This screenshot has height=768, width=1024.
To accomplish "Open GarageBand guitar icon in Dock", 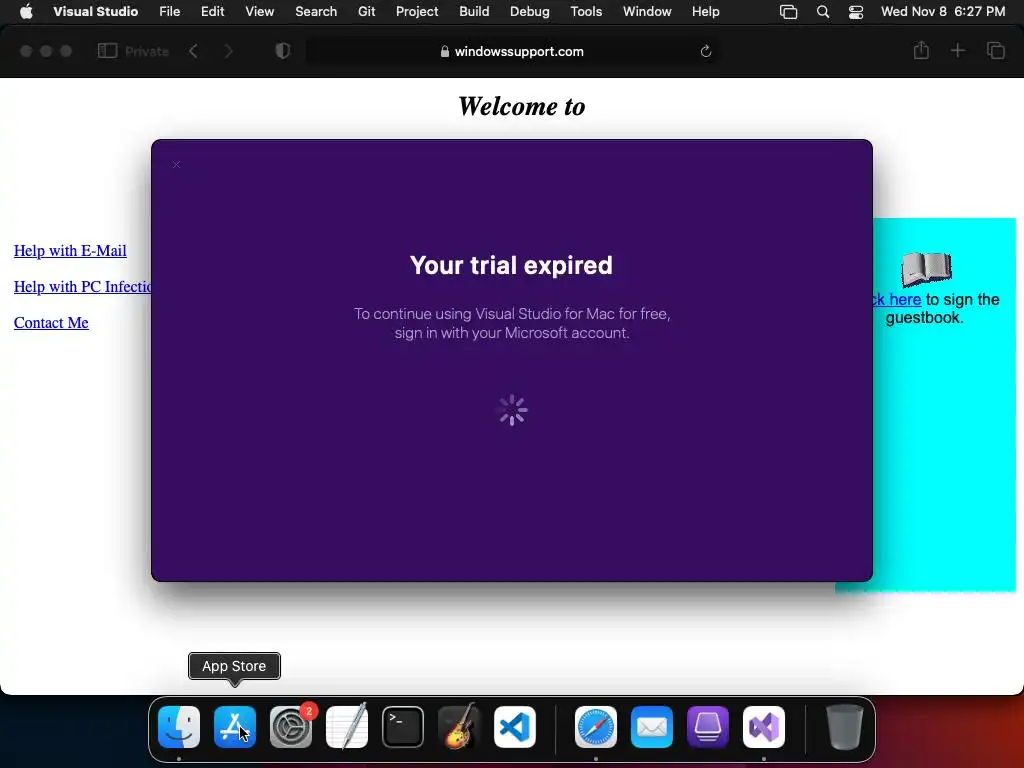I will click(x=459, y=727).
